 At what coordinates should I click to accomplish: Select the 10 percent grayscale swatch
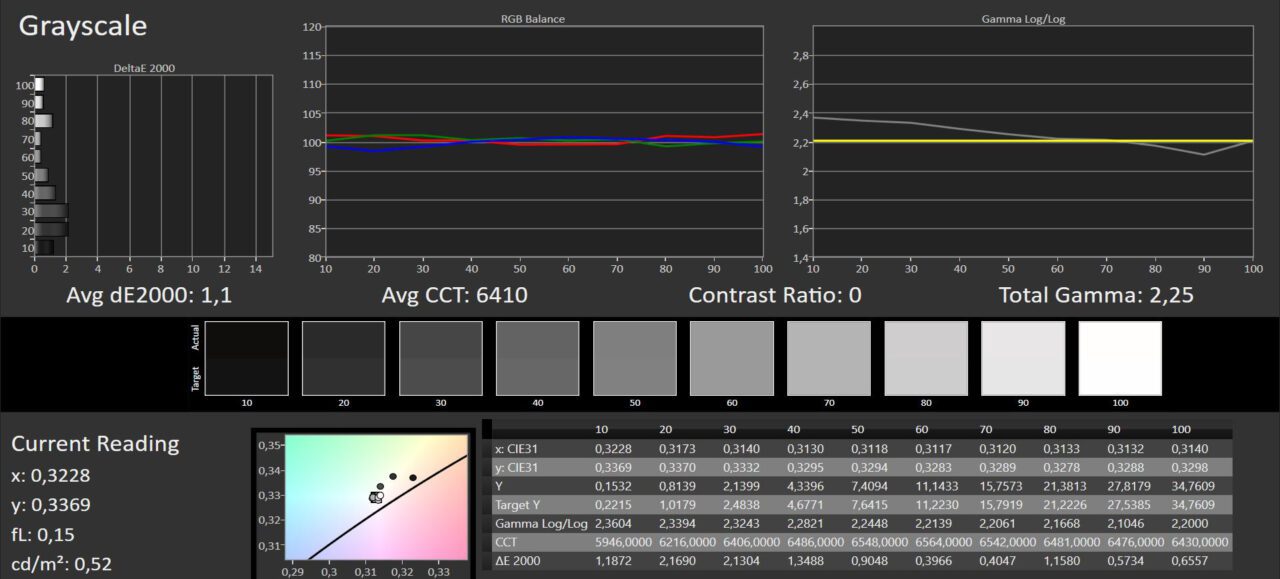coord(246,358)
